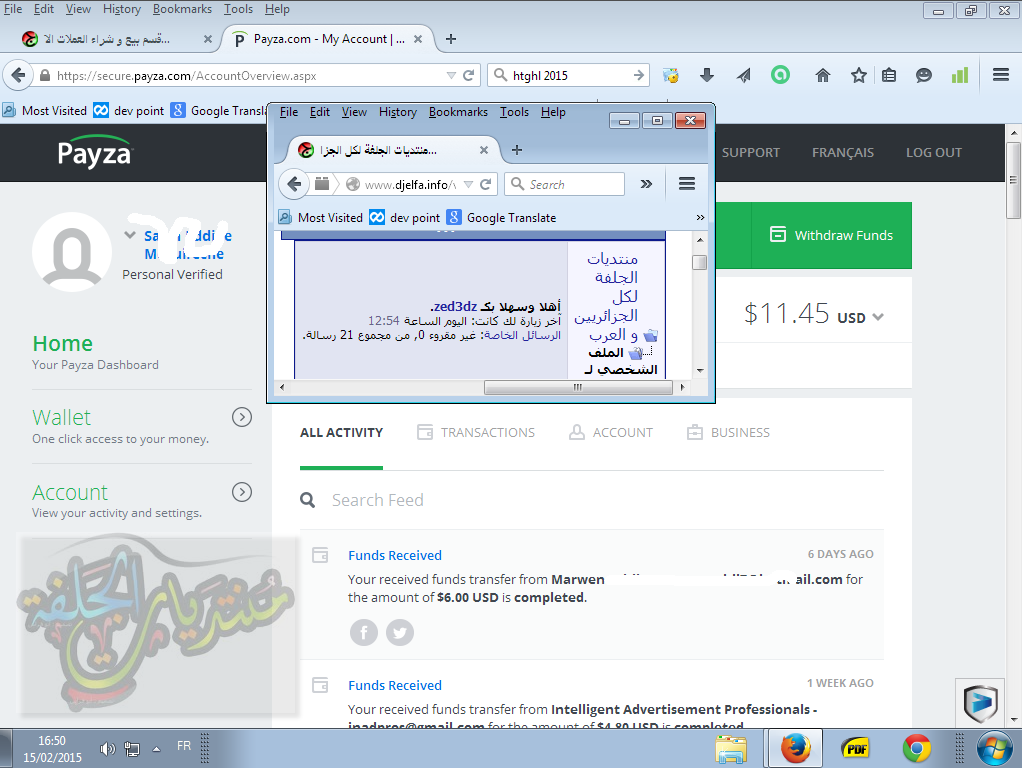Show more toolbar items in djelfa window
The width and height of the screenshot is (1022, 768).
646,184
